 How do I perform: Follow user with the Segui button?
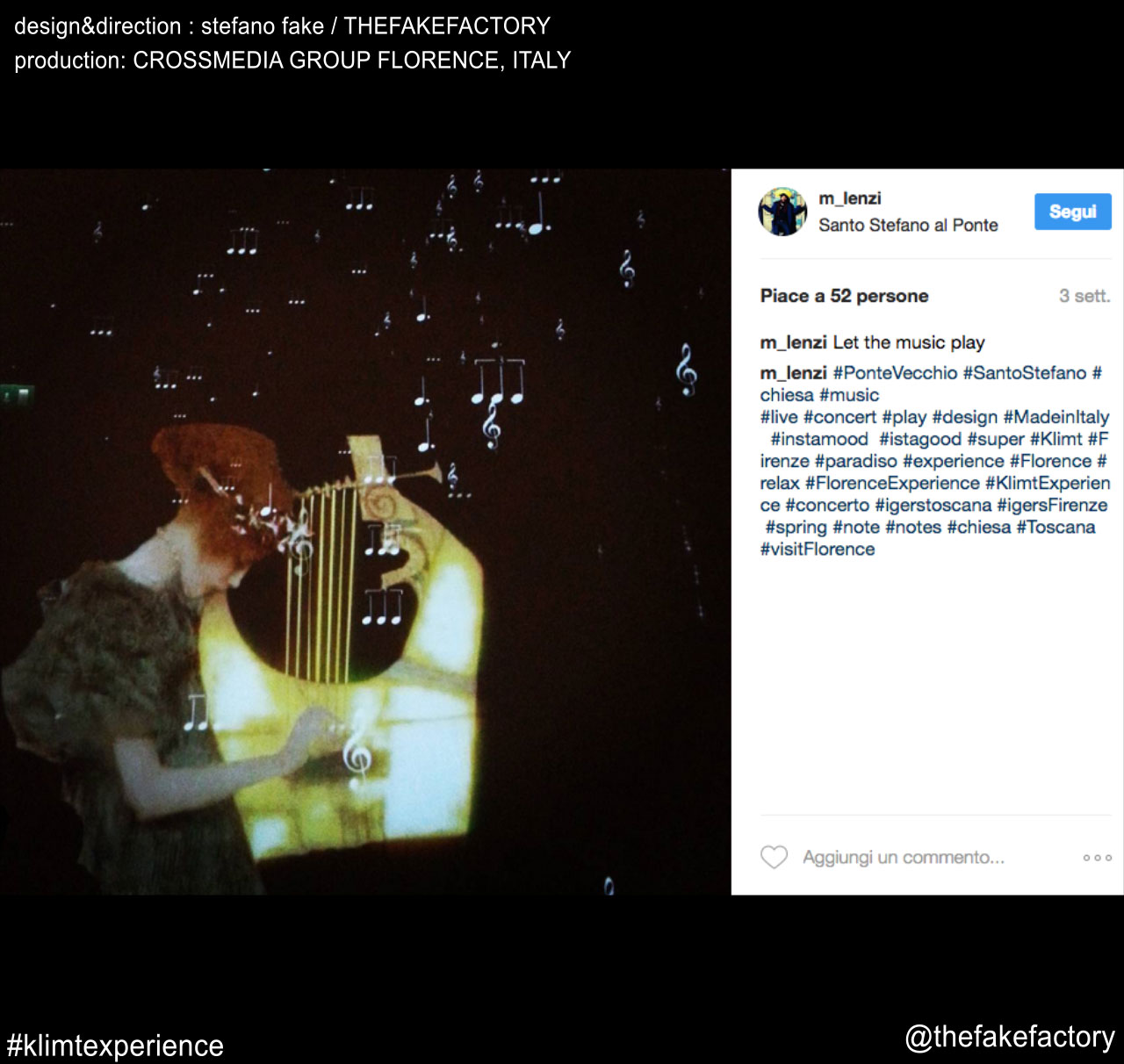click(1072, 212)
